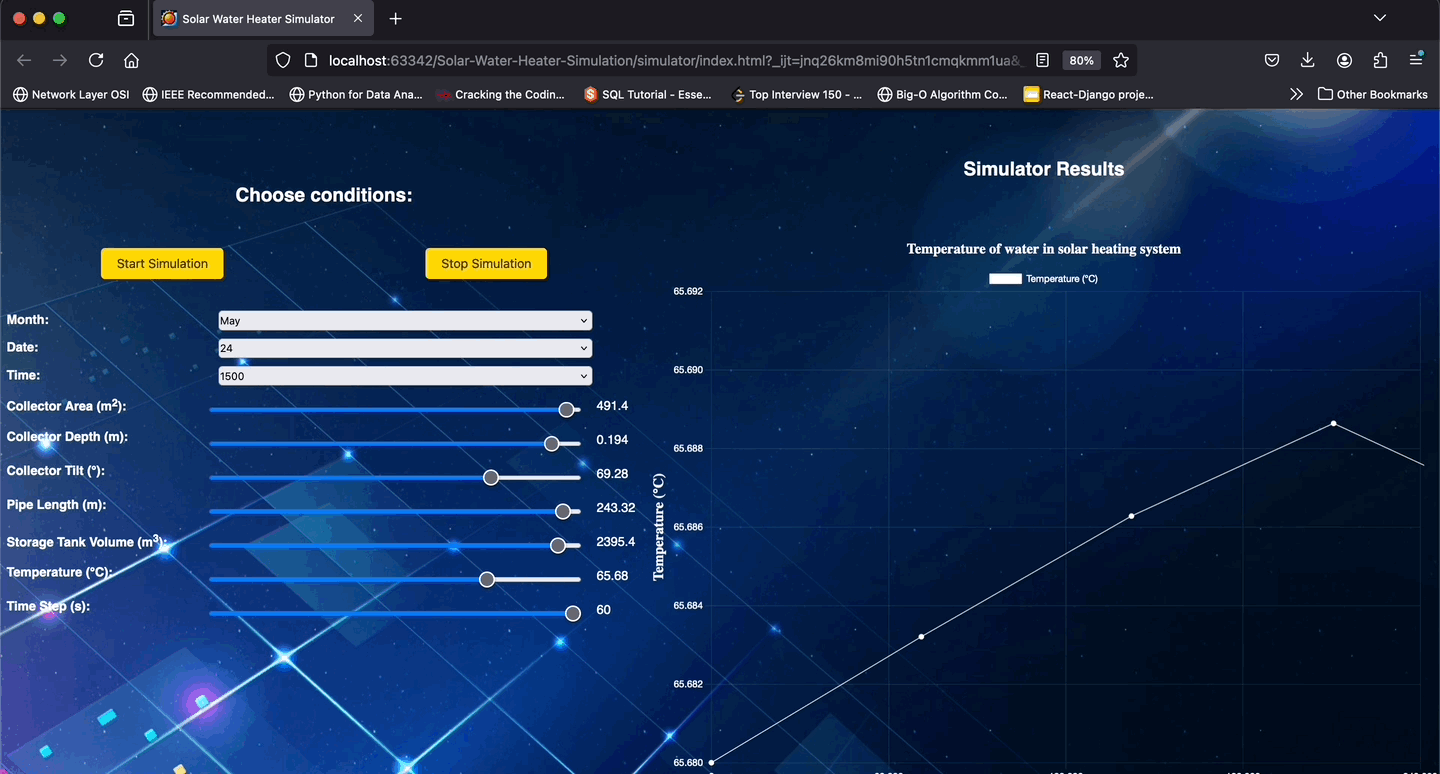1440x774 pixels.
Task: Open the Time dropdown showing 1500
Action: pos(405,376)
